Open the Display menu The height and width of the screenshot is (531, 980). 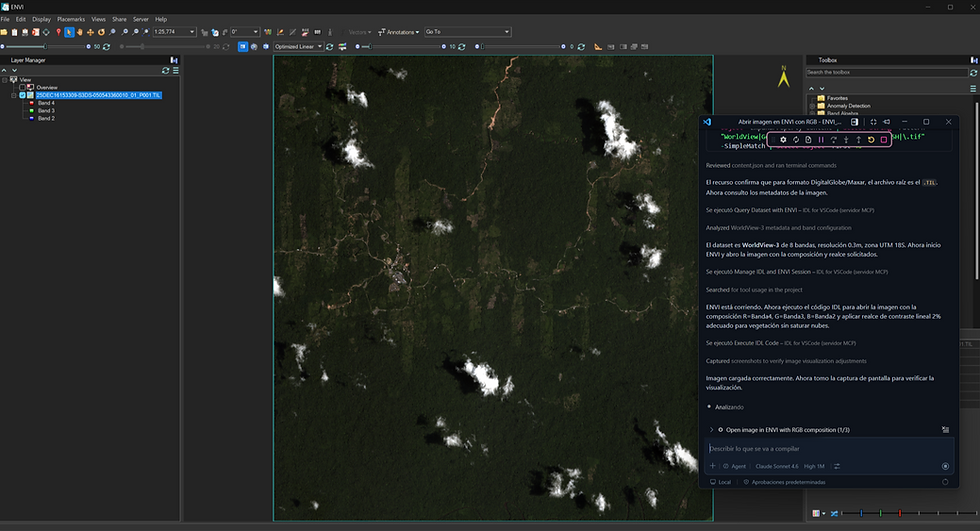[41, 19]
